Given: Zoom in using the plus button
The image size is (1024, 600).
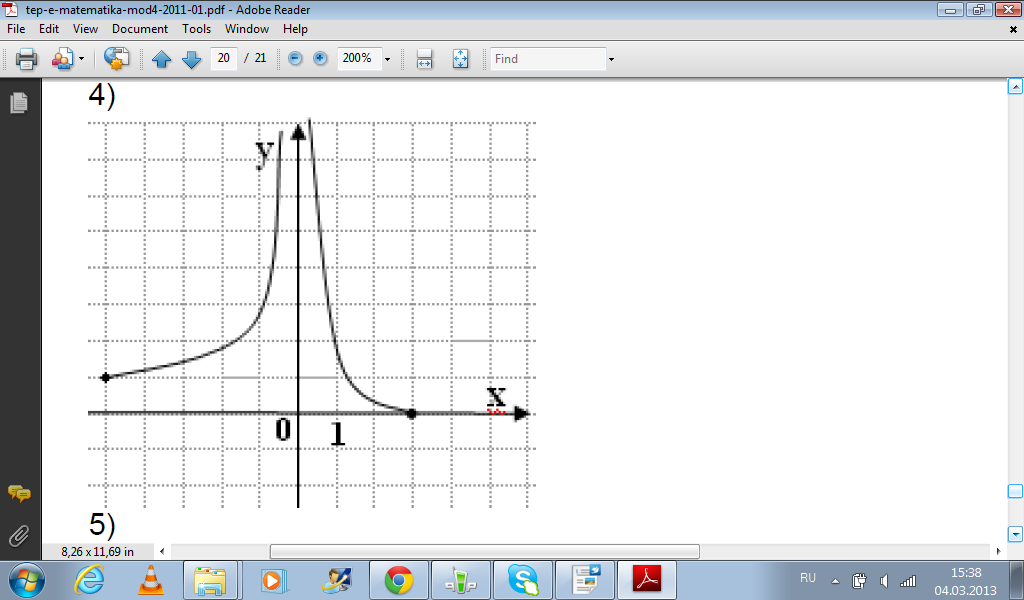Looking at the screenshot, I should pos(320,59).
